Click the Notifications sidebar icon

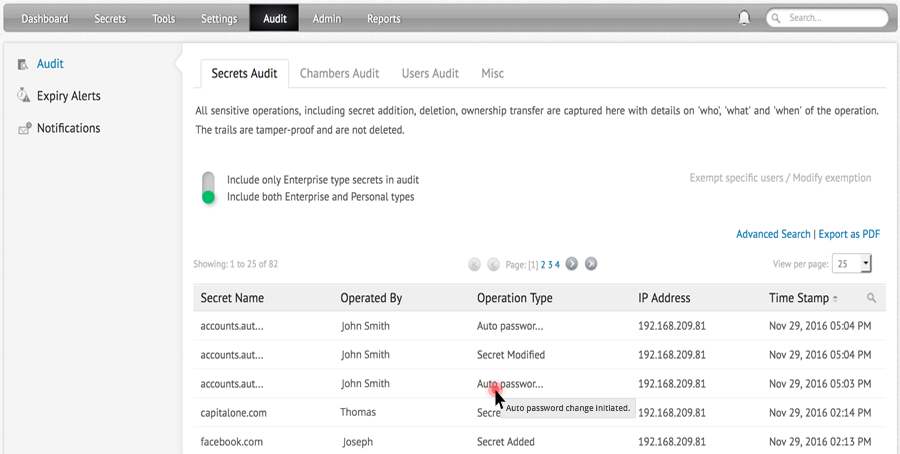click(x=23, y=129)
